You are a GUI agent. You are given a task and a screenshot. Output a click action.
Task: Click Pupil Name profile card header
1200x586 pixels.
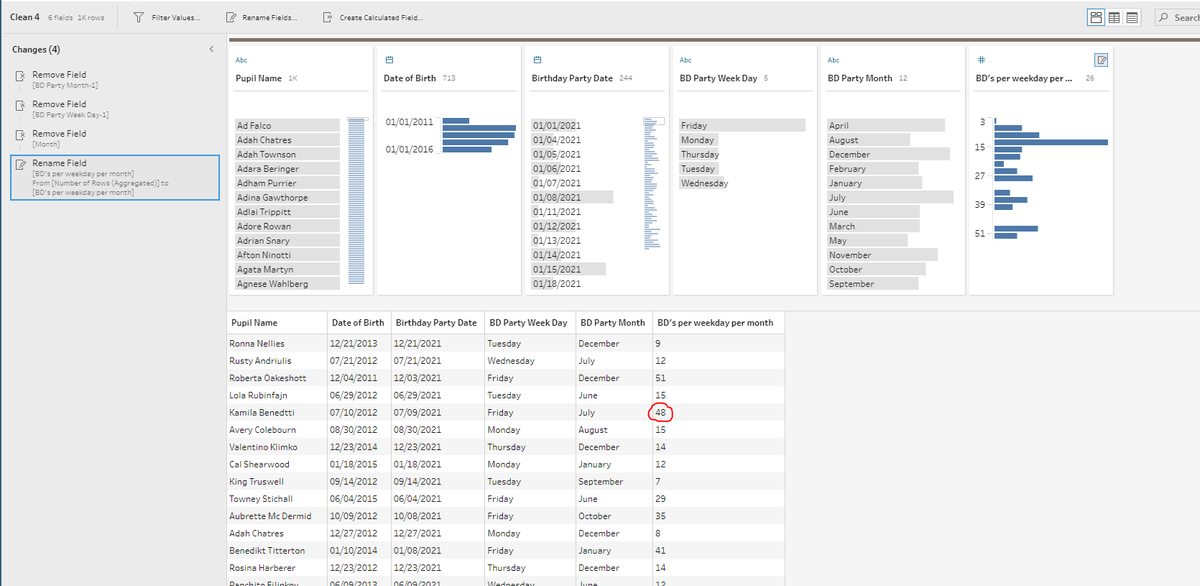(x=258, y=78)
